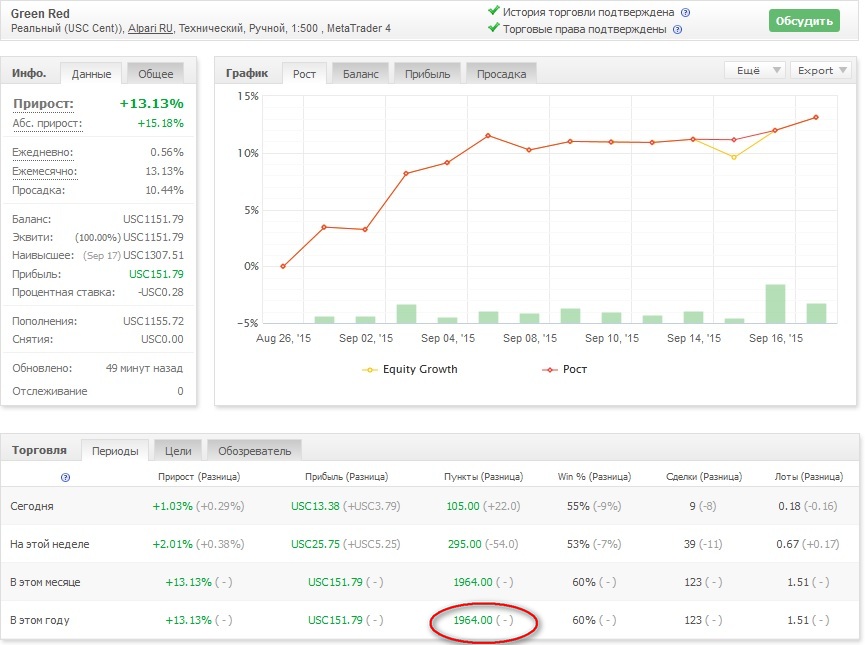Expand the Ещё dropdown
This screenshot has width=865, height=645.
point(755,71)
